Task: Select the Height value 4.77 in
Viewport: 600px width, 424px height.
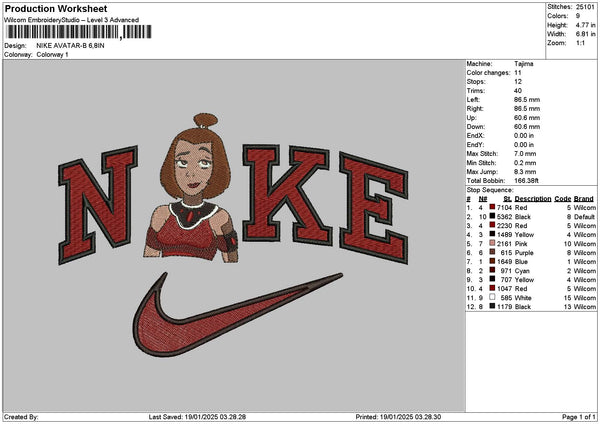Action: (x=585, y=25)
